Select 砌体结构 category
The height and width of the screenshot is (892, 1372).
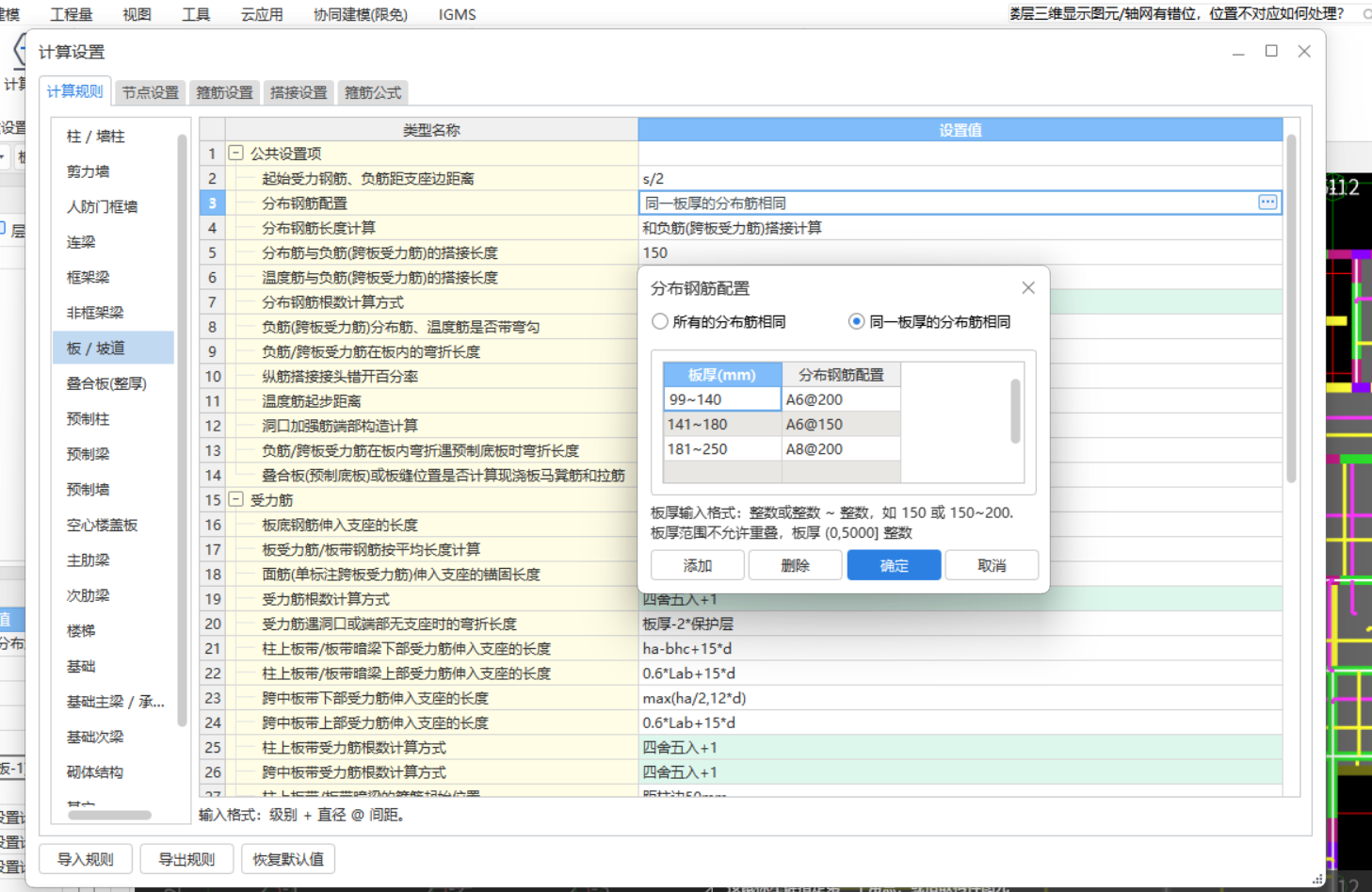pyautogui.click(x=114, y=771)
